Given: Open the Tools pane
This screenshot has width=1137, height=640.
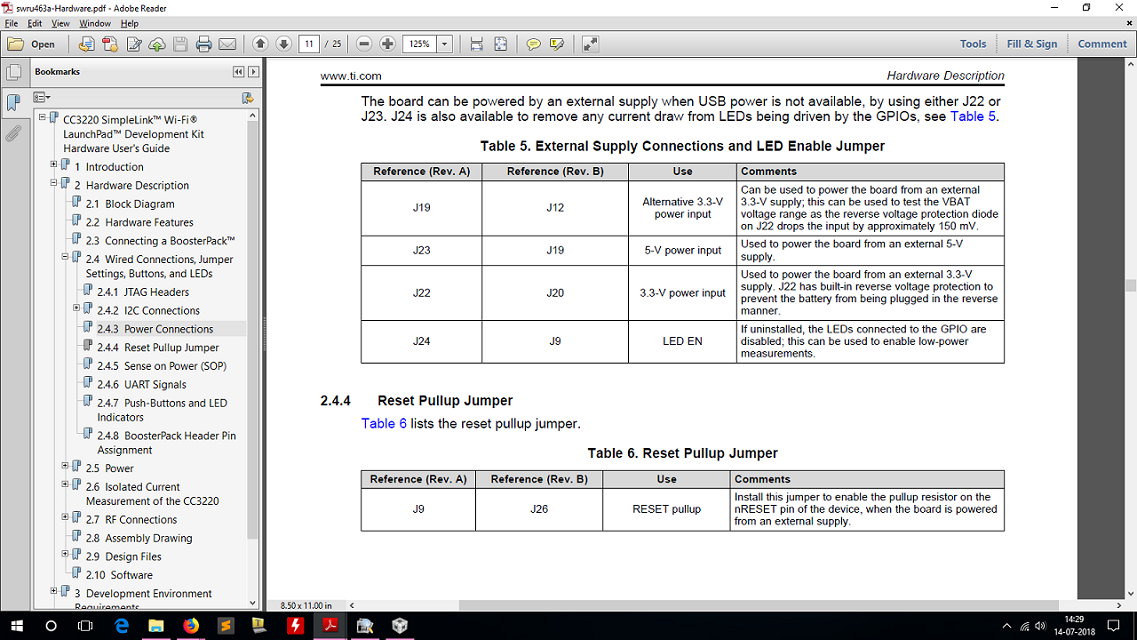Looking at the screenshot, I should (x=972, y=44).
